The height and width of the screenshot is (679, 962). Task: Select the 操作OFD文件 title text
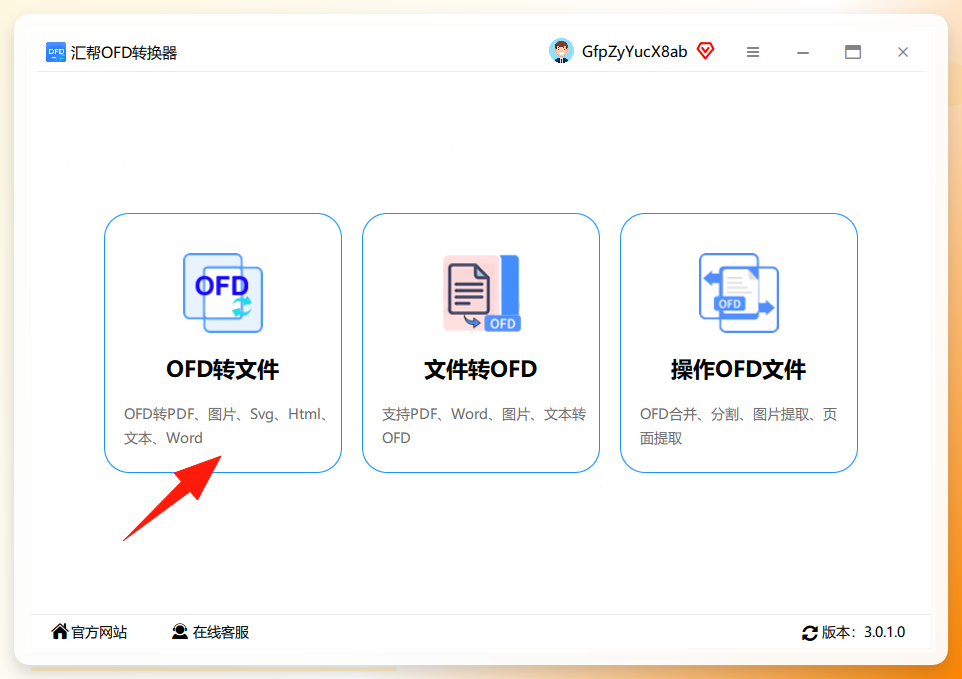(x=738, y=369)
